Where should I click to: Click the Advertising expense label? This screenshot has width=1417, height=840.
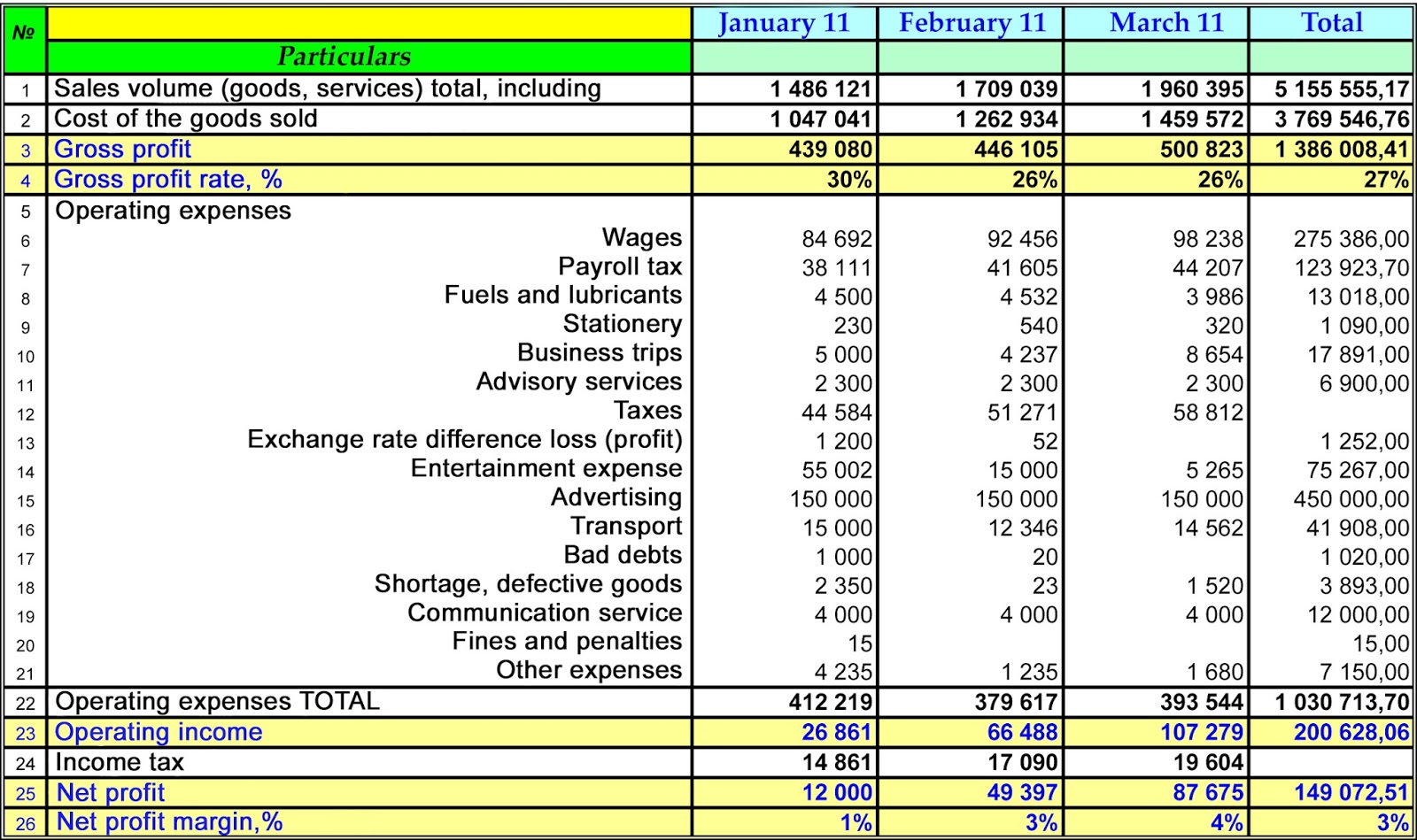pyautogui.click(x=631, y=497)
